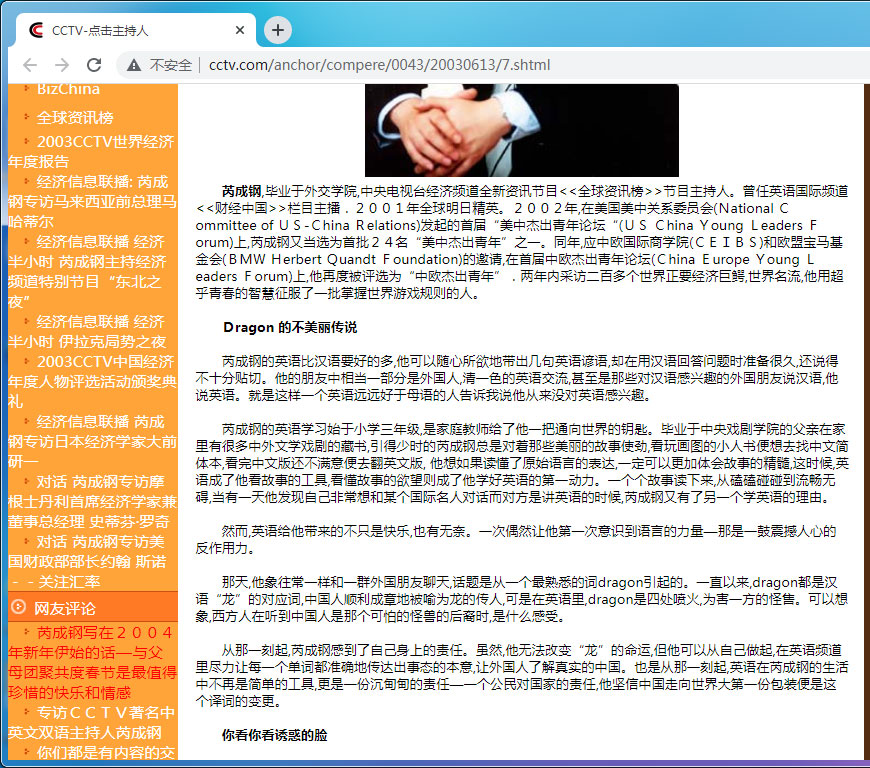Click the 不安全 security label
Viewport: 870px width, 768px height.
(171, 65)
